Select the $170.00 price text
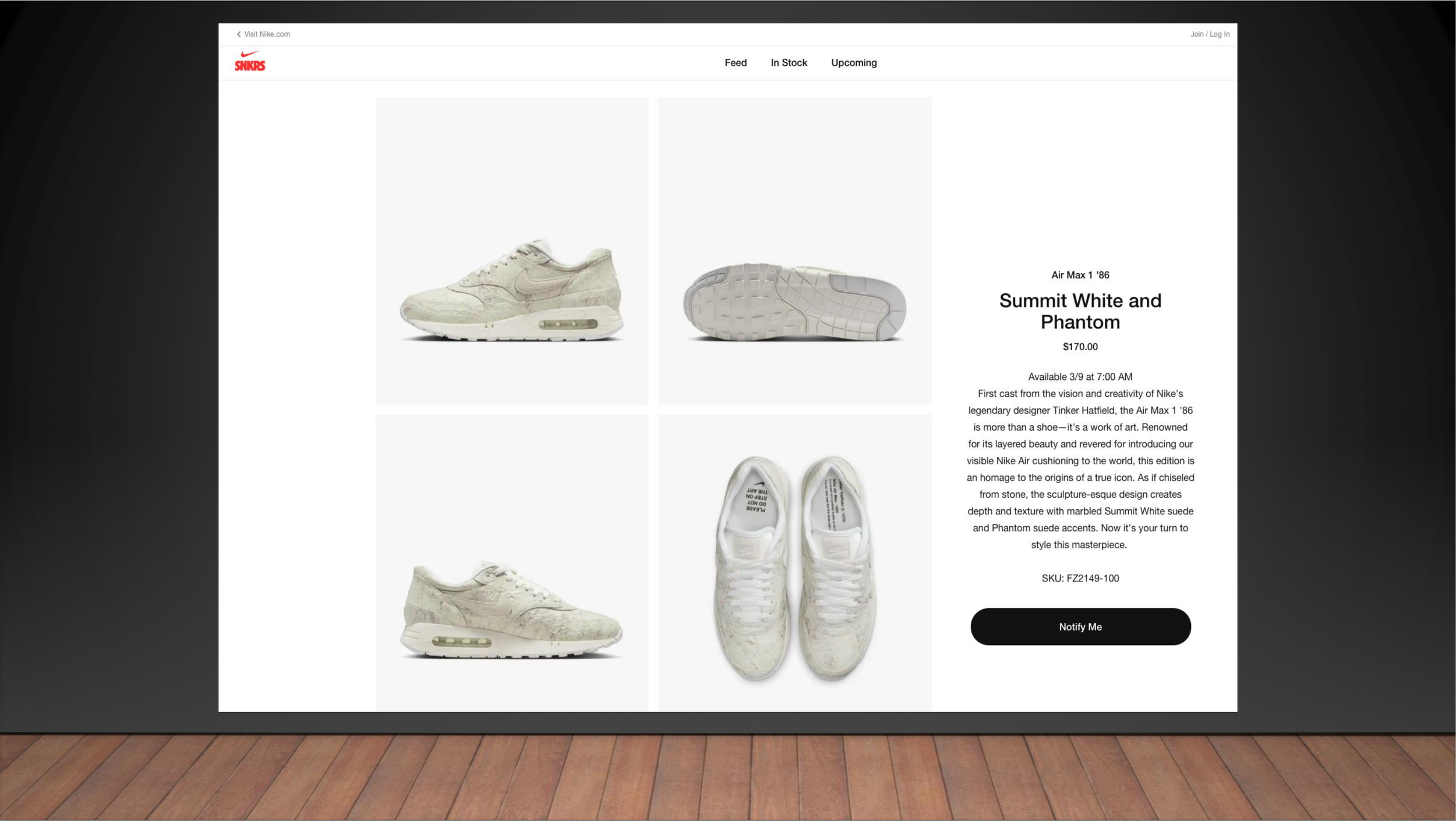Screen dimensions: 1456x821 (x=1080, y=347)
